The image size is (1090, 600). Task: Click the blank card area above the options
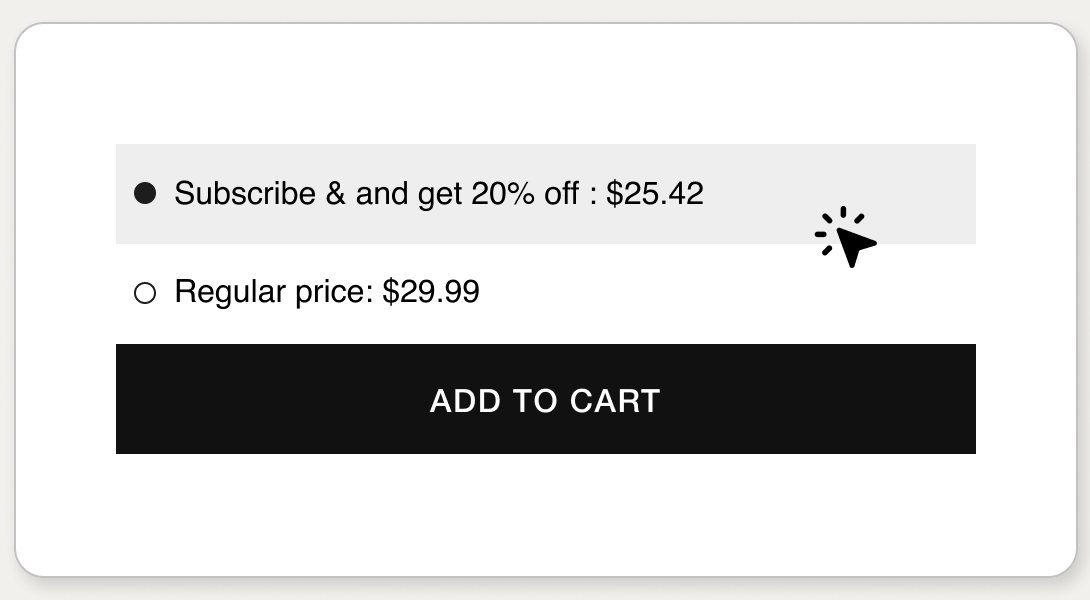(545, 85)
